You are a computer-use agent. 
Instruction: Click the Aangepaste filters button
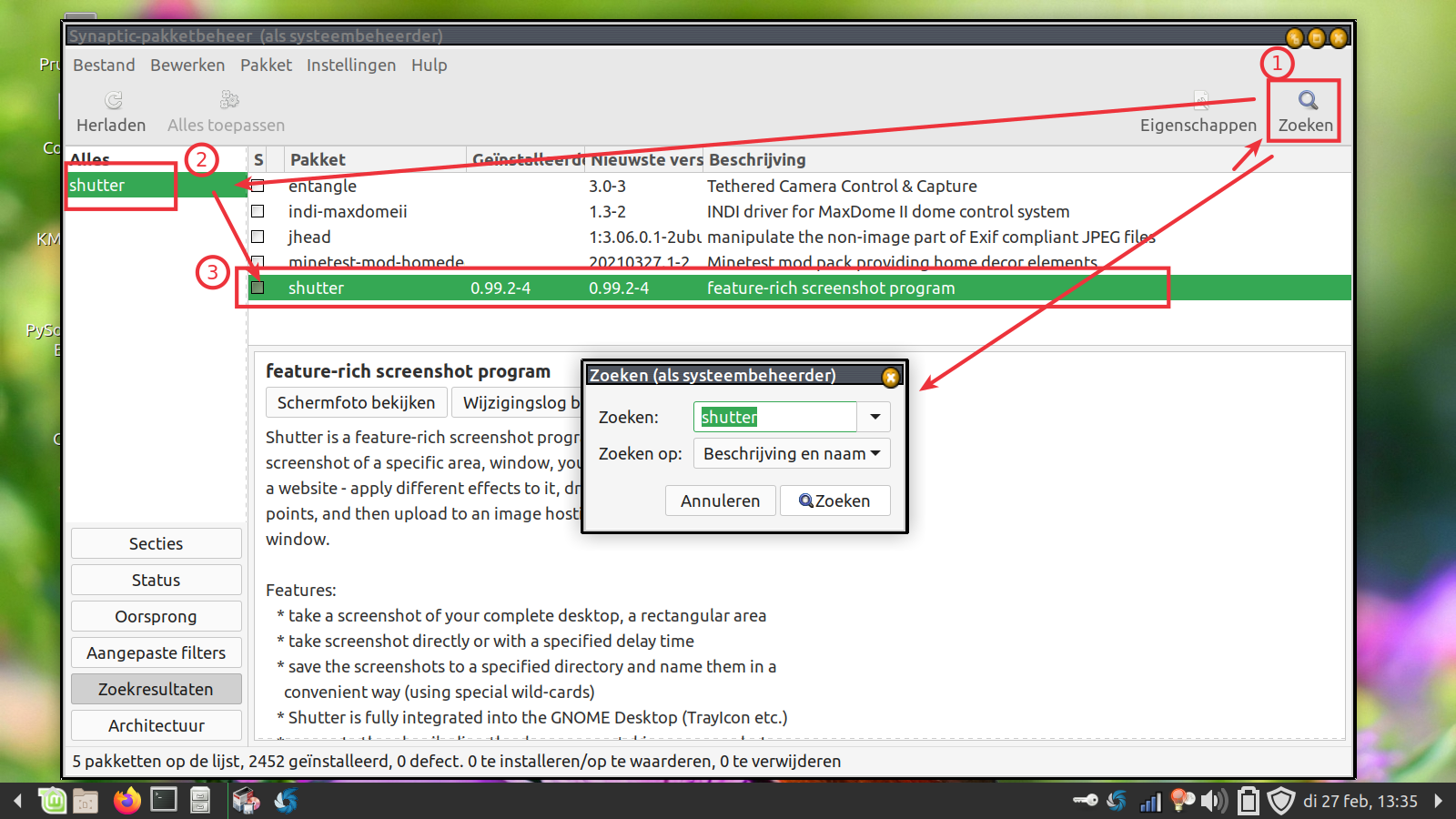point(157,652)
